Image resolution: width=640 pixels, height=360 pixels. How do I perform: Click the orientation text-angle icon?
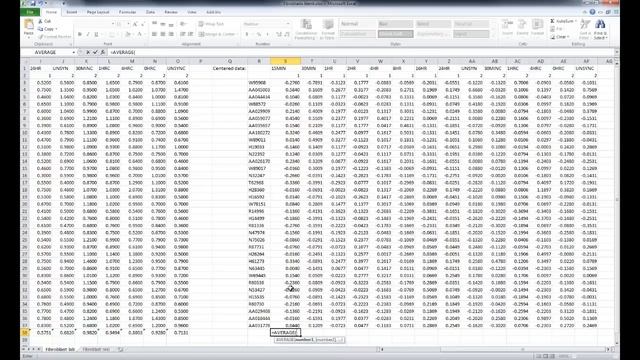click(183, 24)
